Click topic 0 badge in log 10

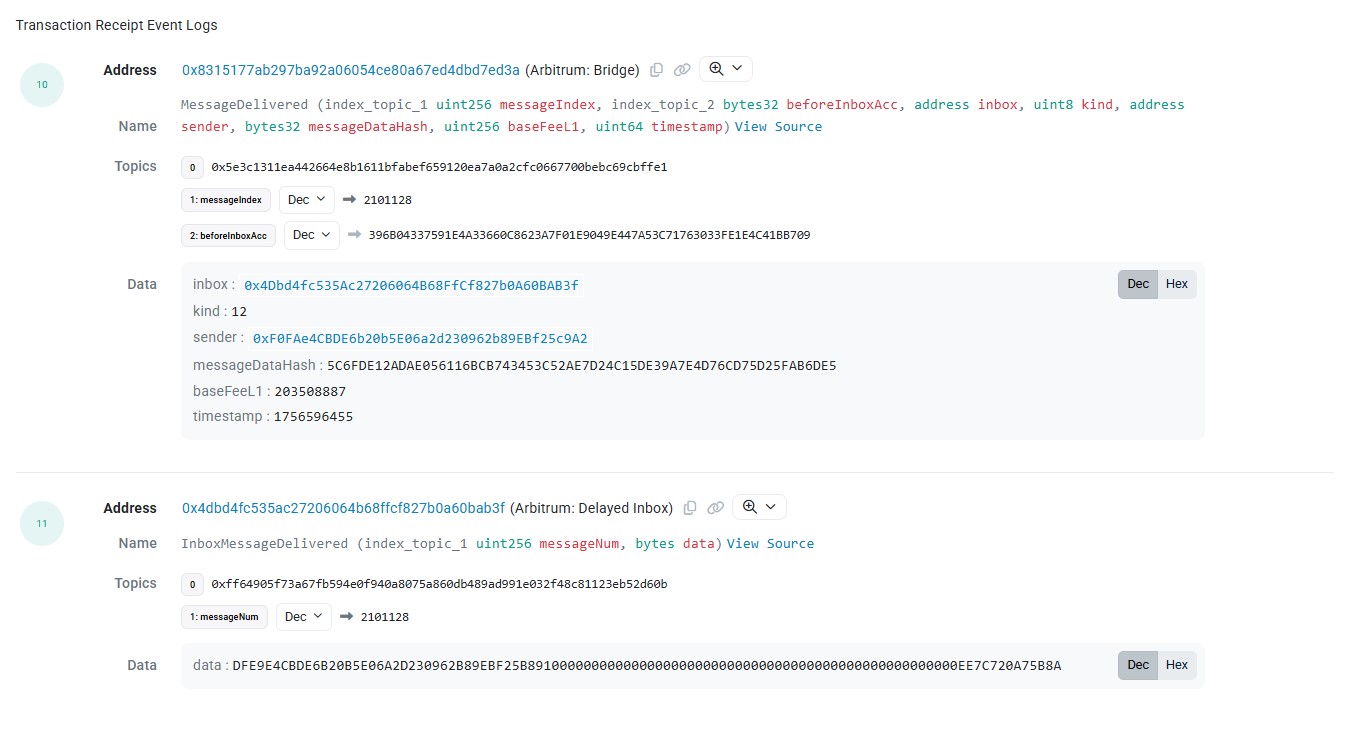[x=192, y=167]
